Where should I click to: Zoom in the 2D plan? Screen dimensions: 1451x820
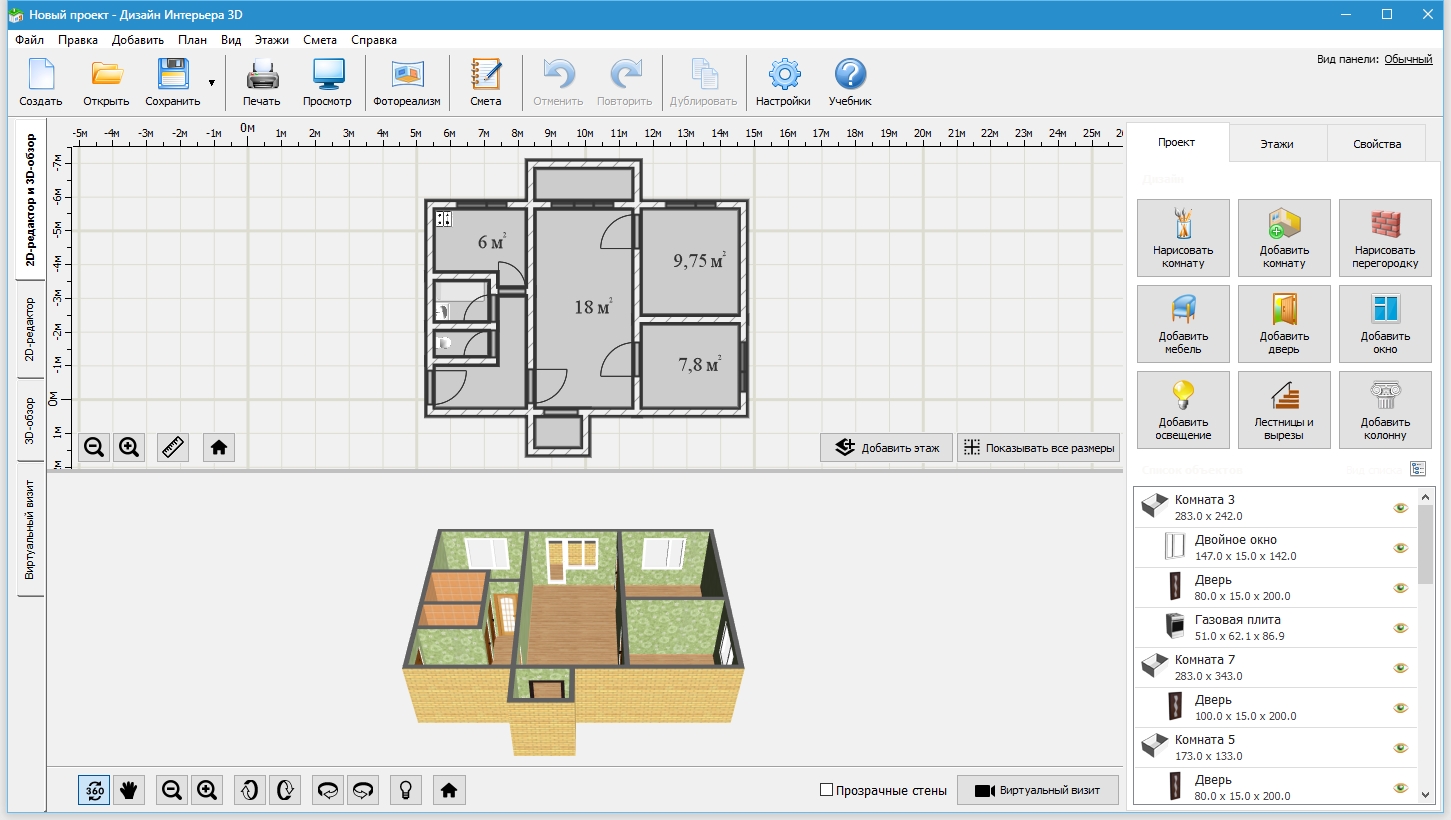[129, 447]
